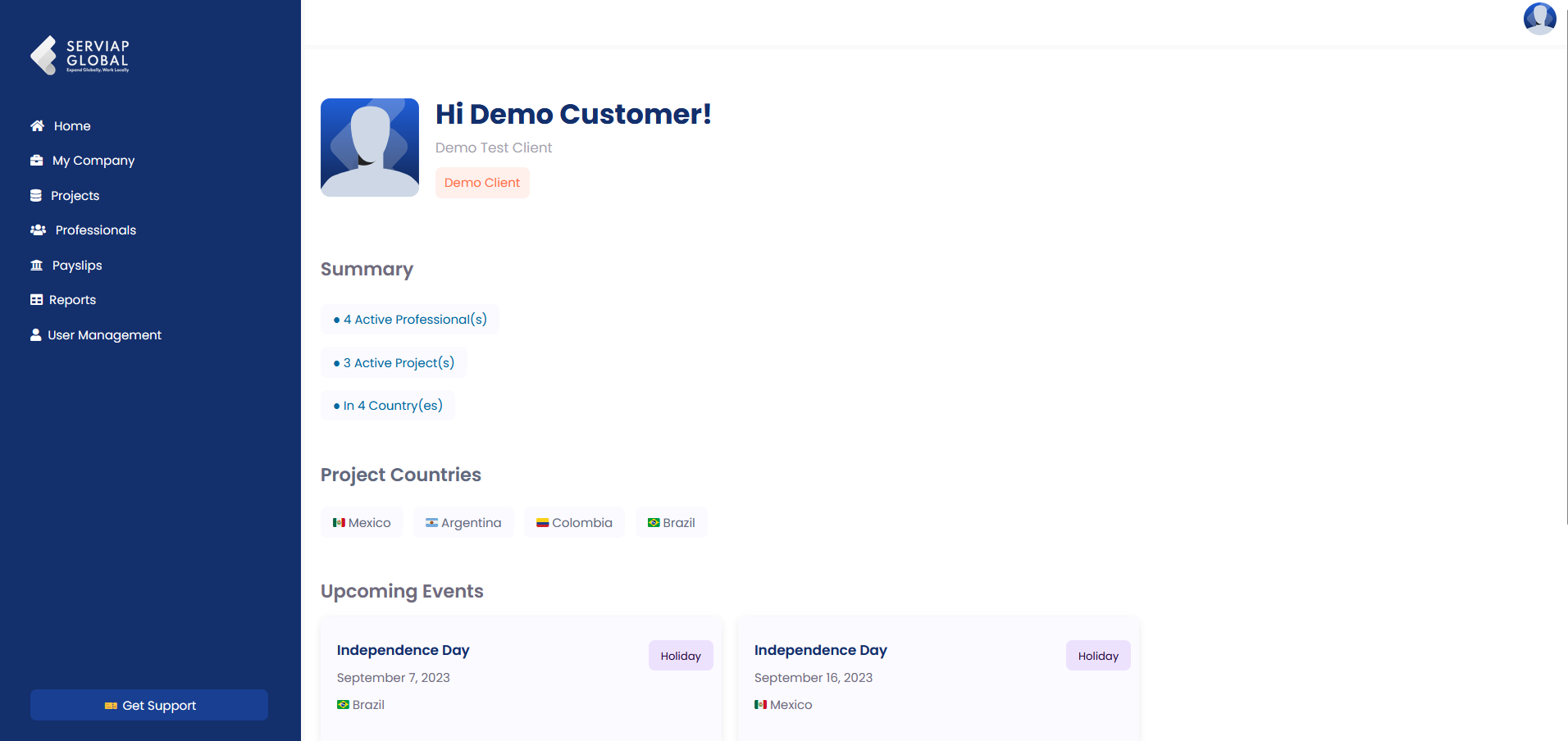Viewport: 1568px width, 741px height.
Task: Click the date September 16, 2023
Action: 814,678
